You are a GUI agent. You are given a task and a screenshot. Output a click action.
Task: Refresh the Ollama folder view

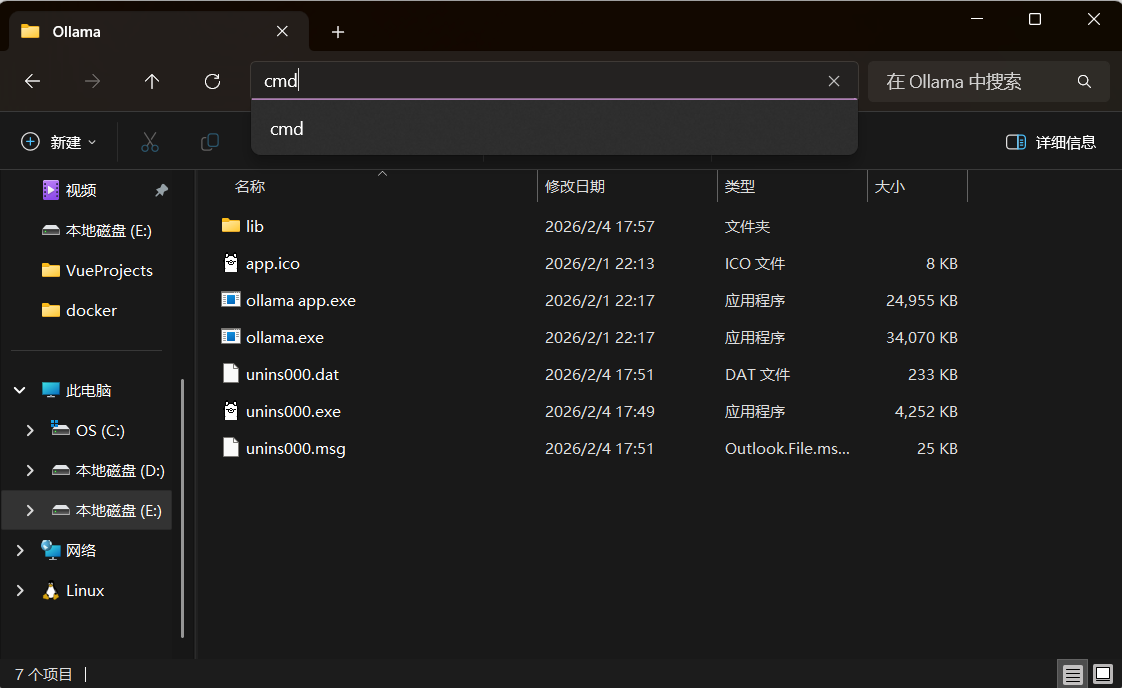(213, 82)
